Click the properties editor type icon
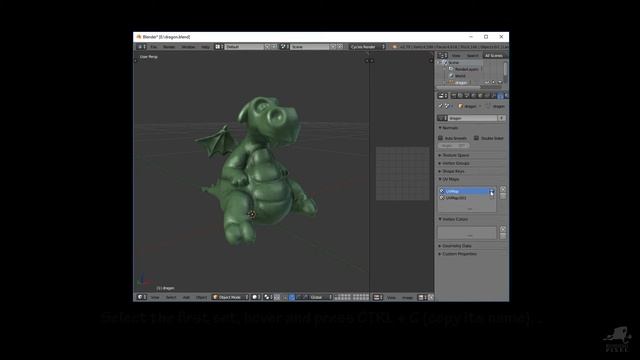The width and height of the screenshot is (640, 360). click(x=442, y=96)
